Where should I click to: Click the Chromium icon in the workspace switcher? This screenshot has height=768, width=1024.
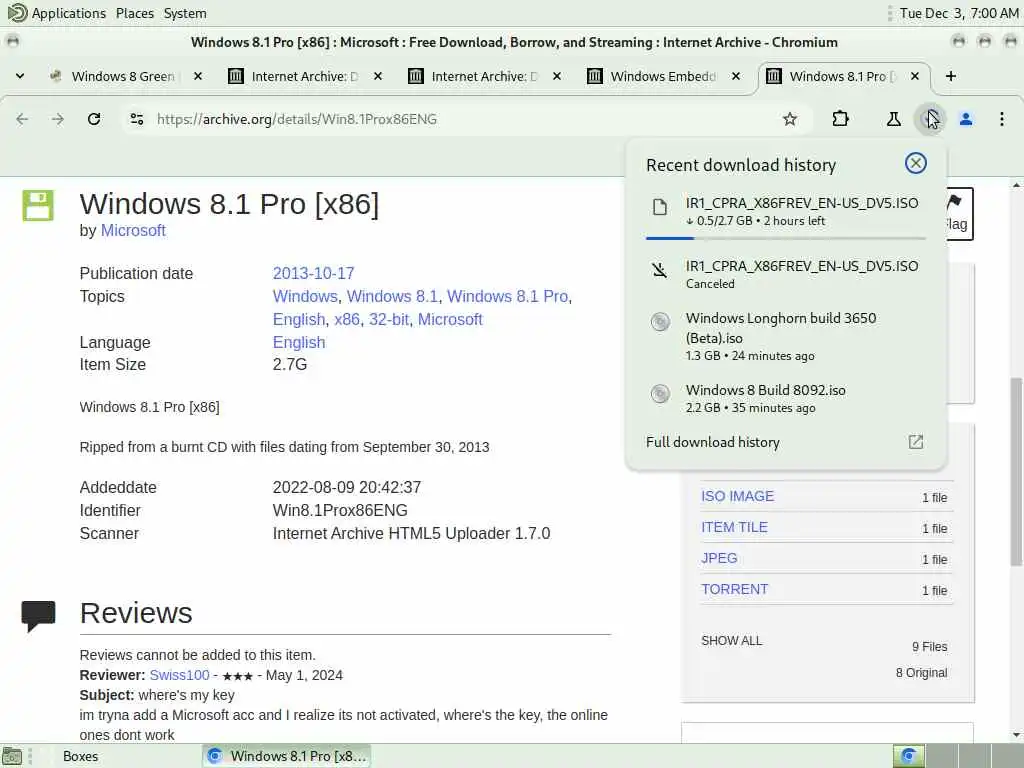click(x=908, y=756)
